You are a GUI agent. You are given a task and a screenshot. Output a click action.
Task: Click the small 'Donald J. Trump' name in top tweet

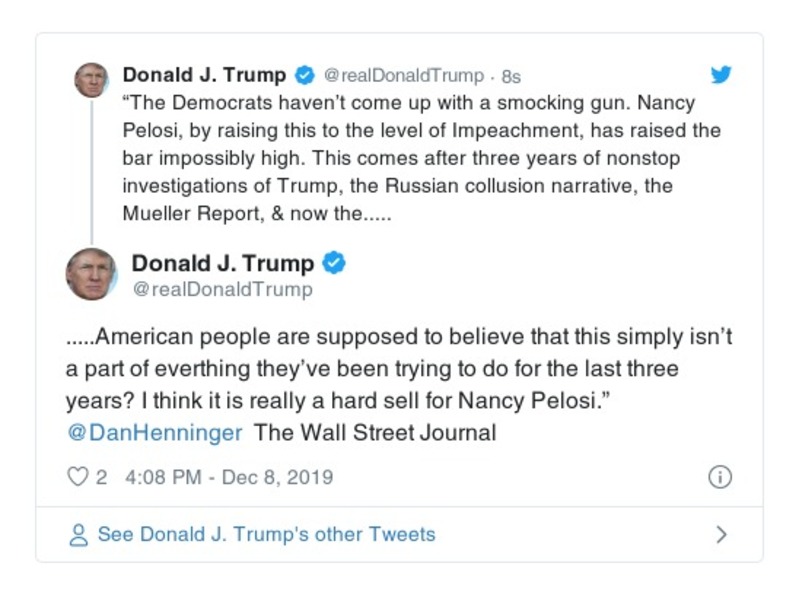(204, 75)
